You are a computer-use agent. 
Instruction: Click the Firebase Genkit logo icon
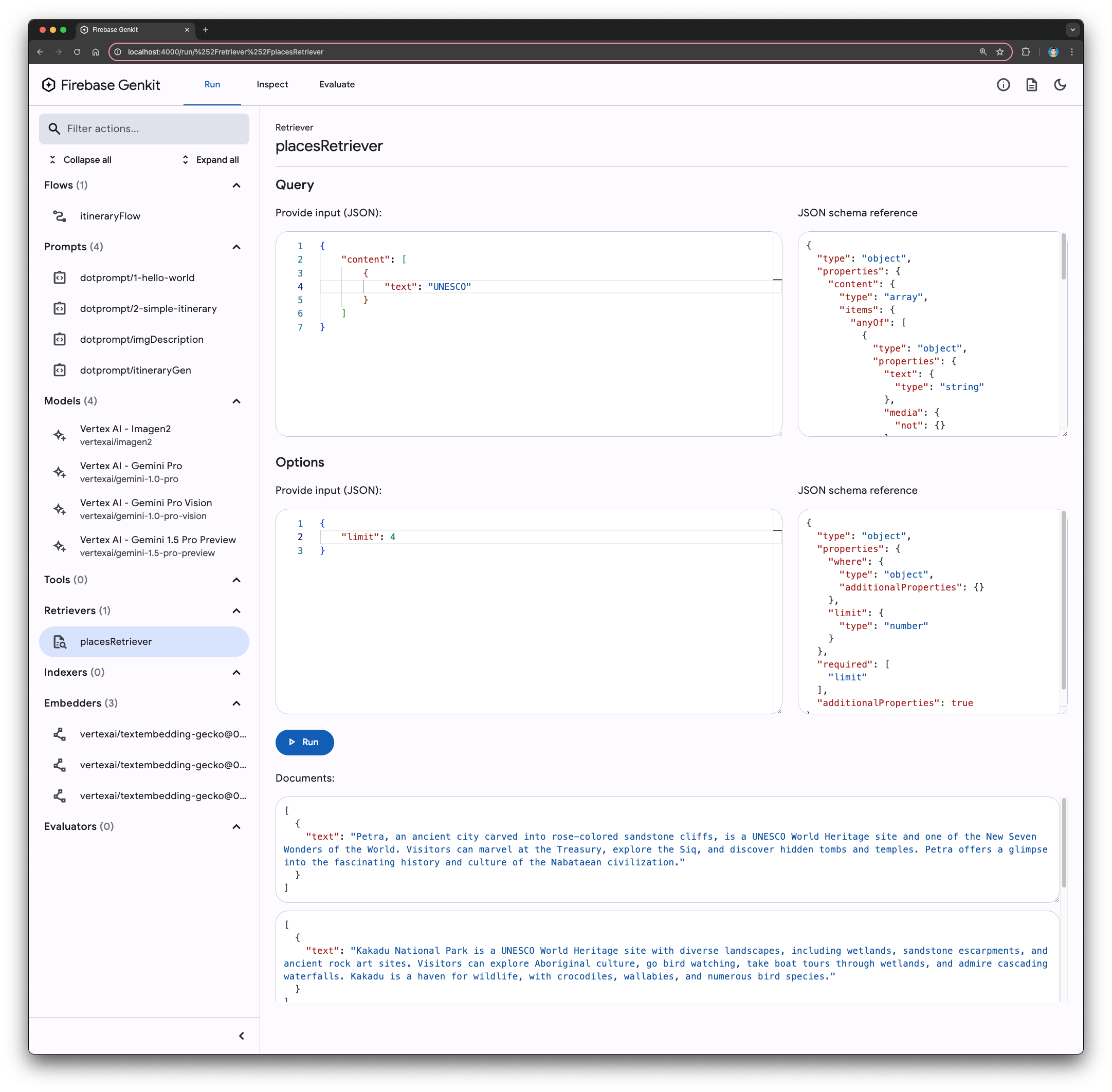pos(49,85)
